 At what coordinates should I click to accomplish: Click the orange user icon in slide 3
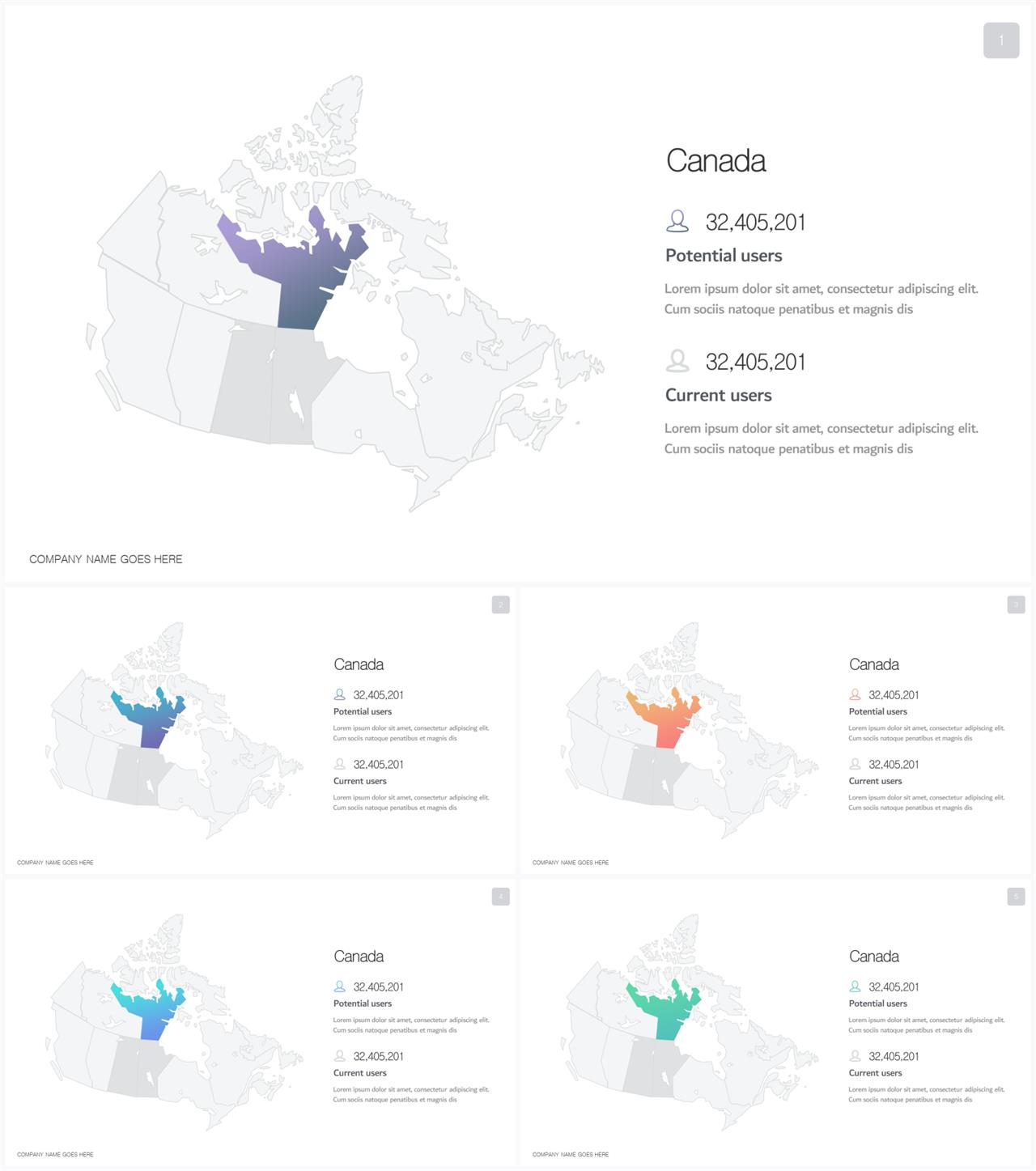tap(855, 694)
